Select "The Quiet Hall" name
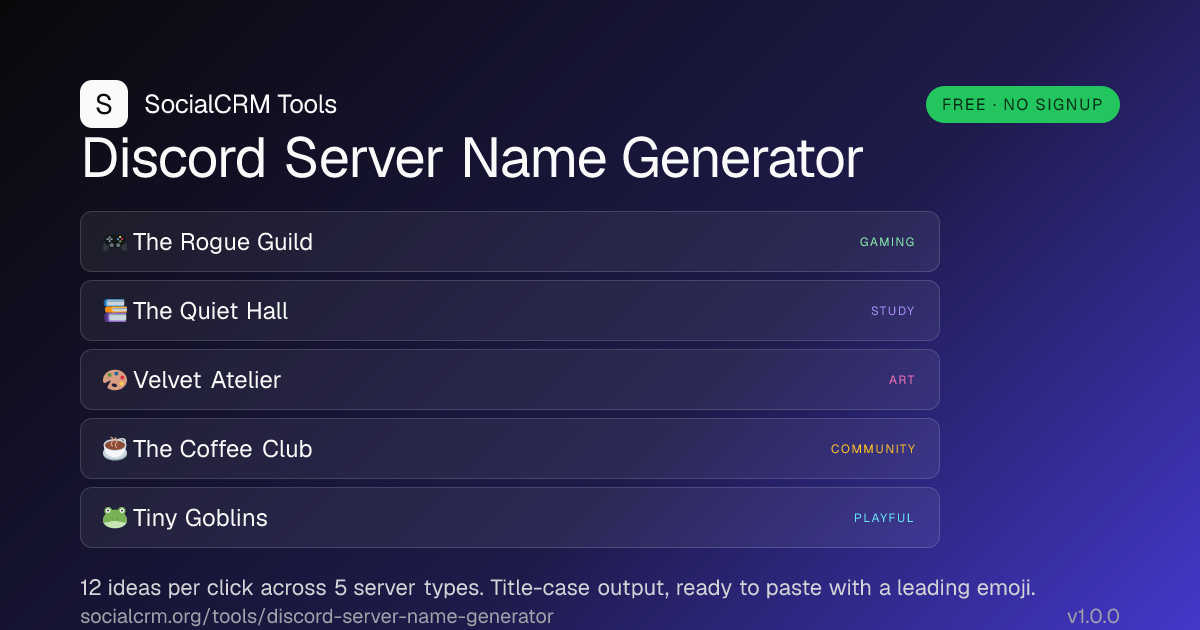This screenshot has width=1200, height=630. pyautogui.click(x=210, y=311)
